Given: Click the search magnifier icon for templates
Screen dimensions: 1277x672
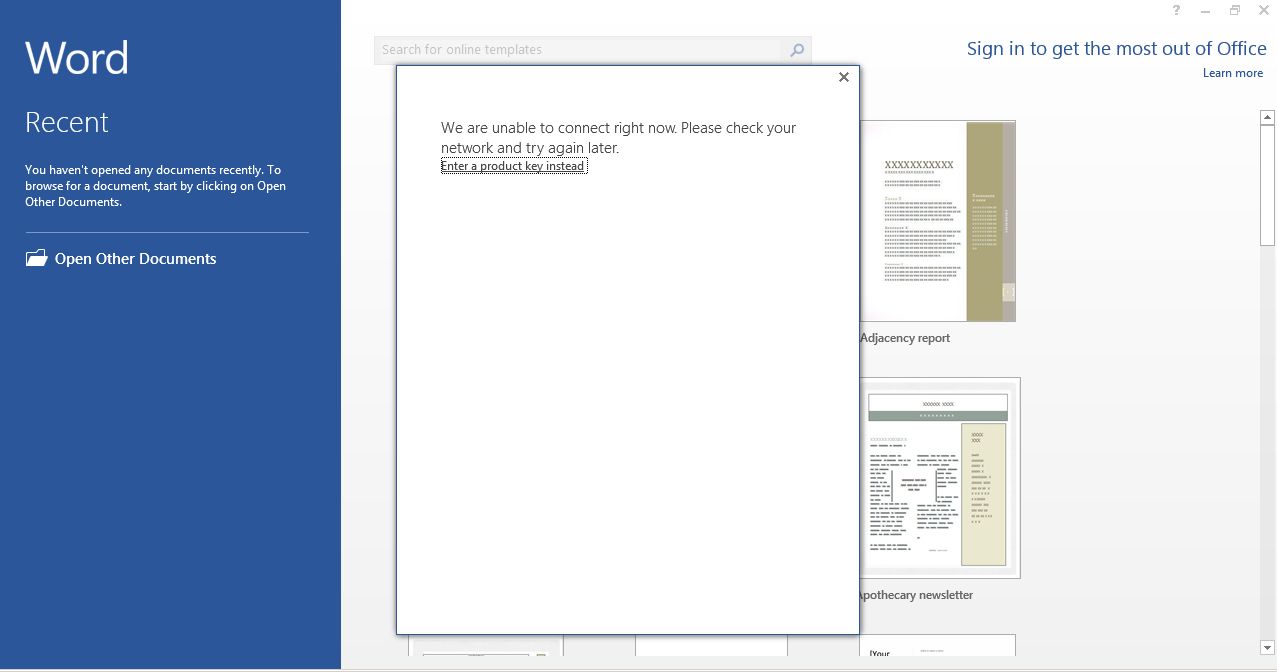Looking at the screenshot, I should [797, 50].
